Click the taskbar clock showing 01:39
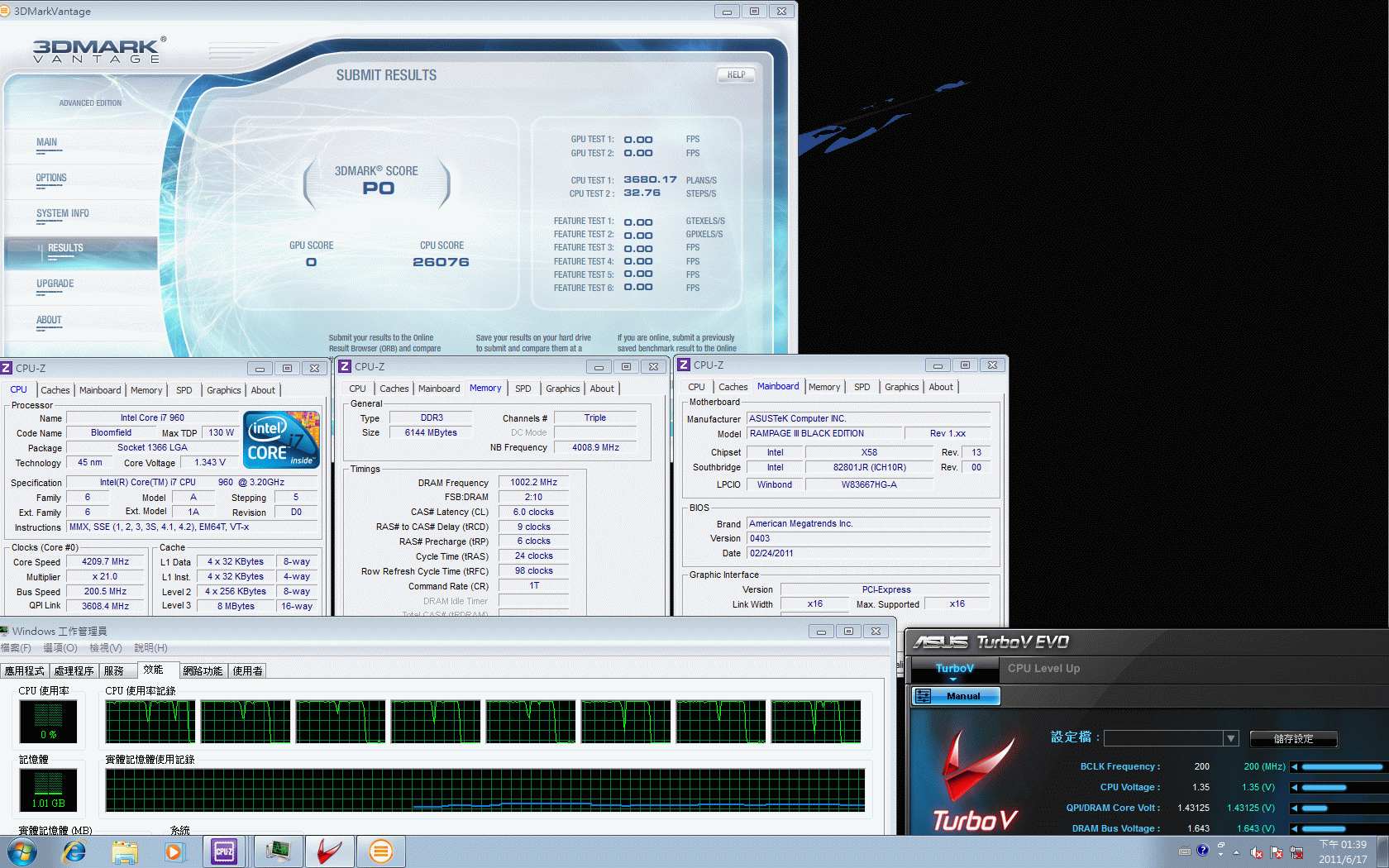This screenshot has height=868, width=1389. [x=1343, y=852]
